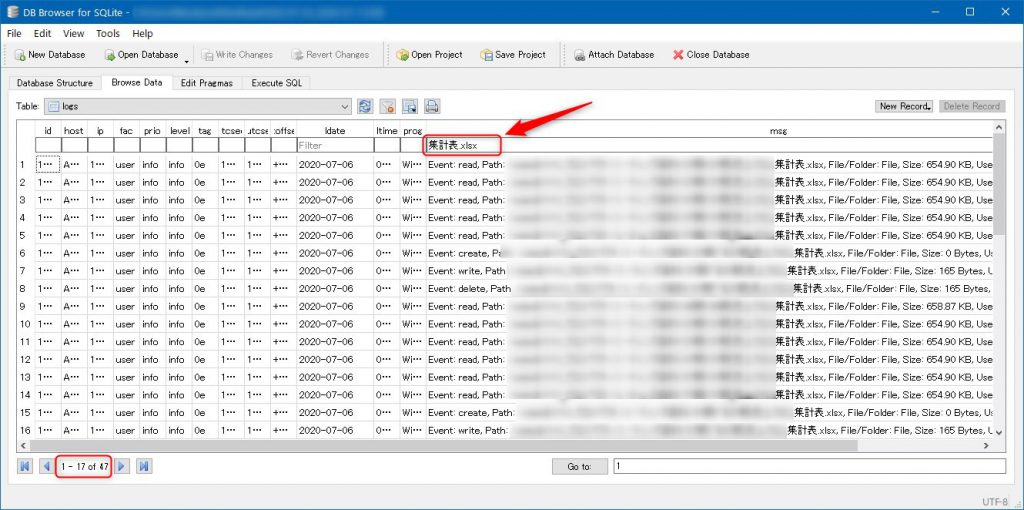Expand the Table selection combo box
Image resolution: width=1024 pixels, height=510 pixels.
[x=345, y=106]
